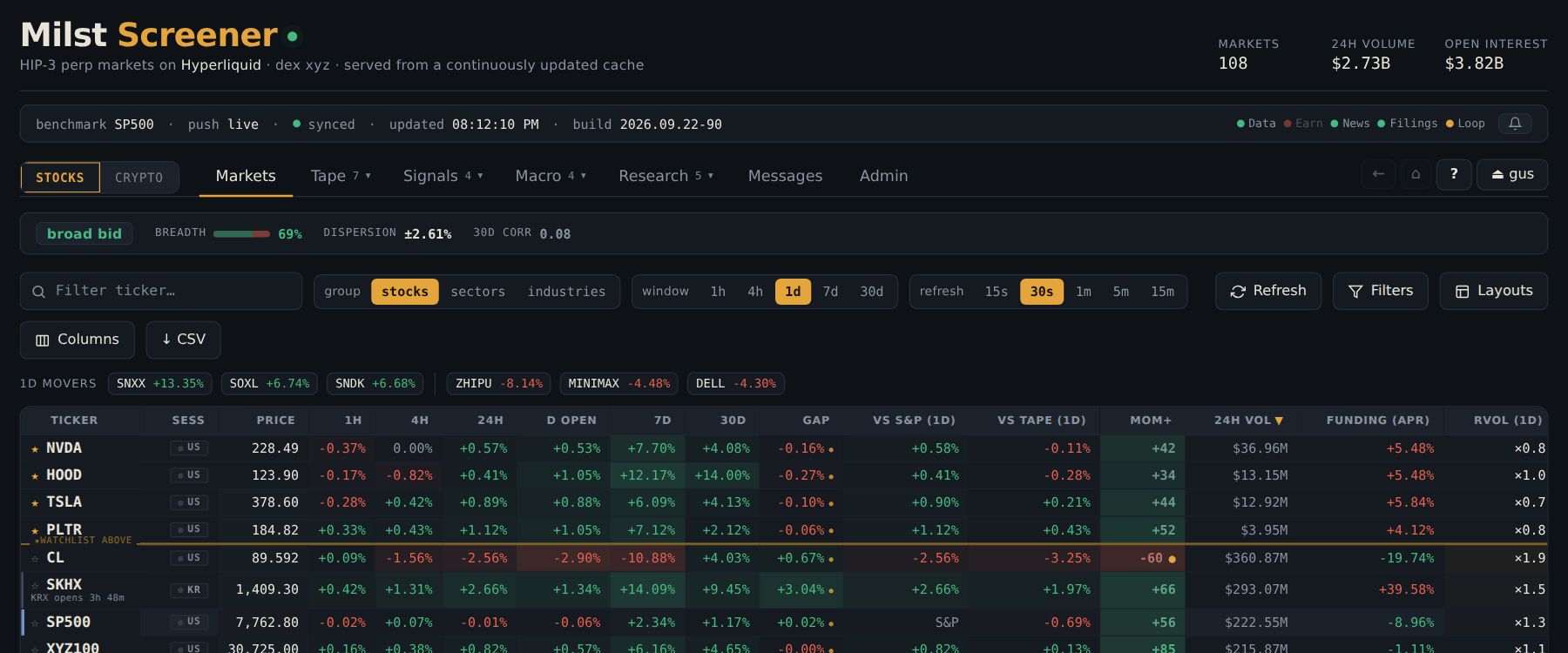Viewport: 1568px width, 653px height.
Task: Click the green live dot beside the title
Action: click(293, 37)
